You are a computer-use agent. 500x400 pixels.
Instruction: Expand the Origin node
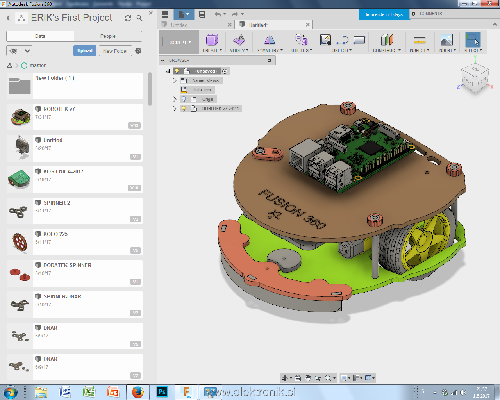click(174, 99)
